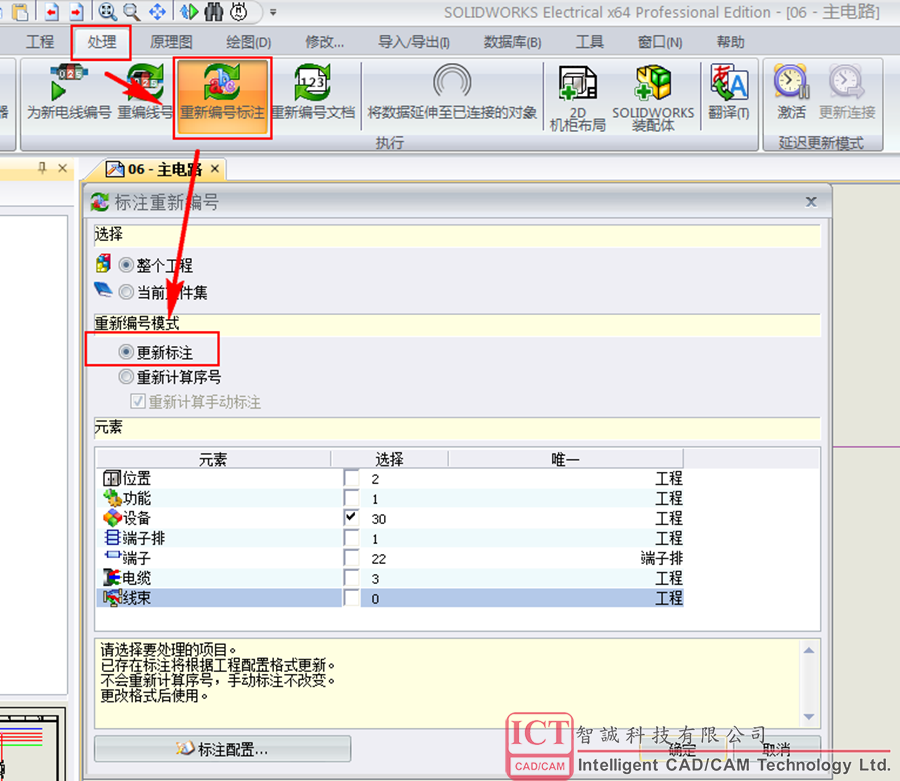Click 重新编号文档 renumber documents tool

point(313,92)
